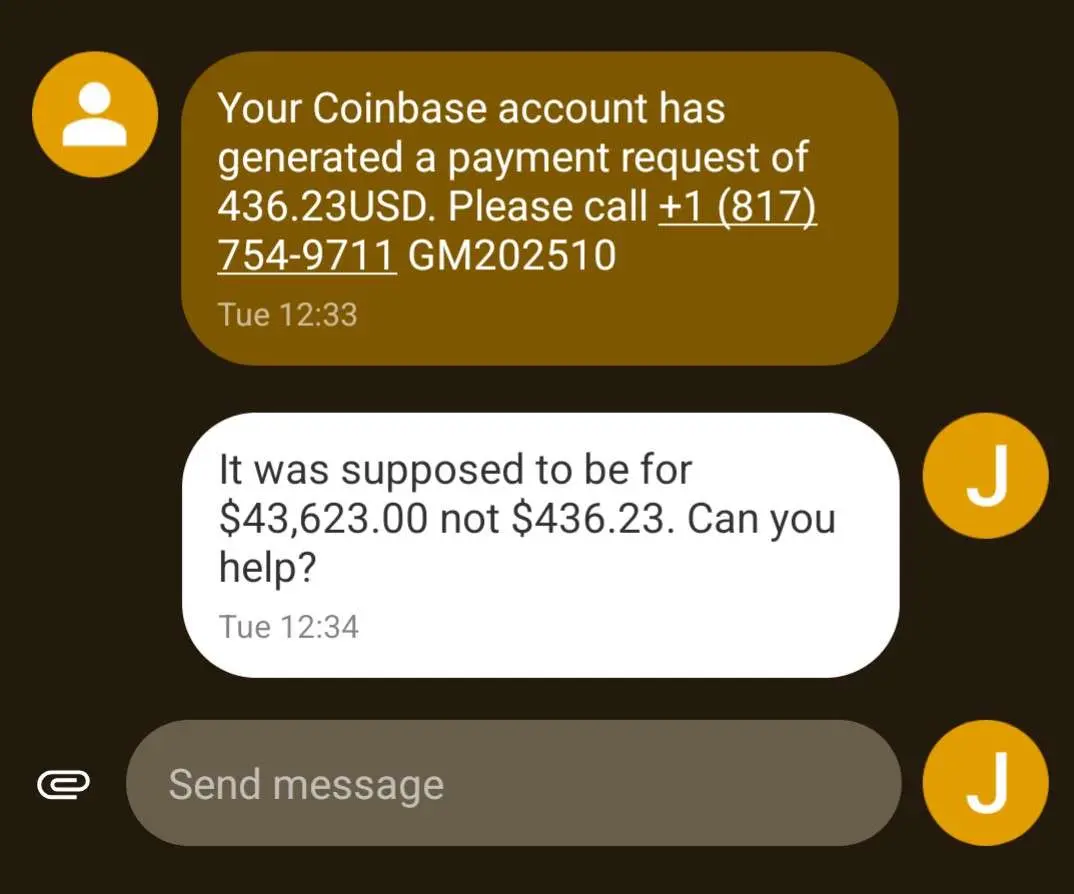Tap the J avatar beside the sent message

(x=986, y=475)
